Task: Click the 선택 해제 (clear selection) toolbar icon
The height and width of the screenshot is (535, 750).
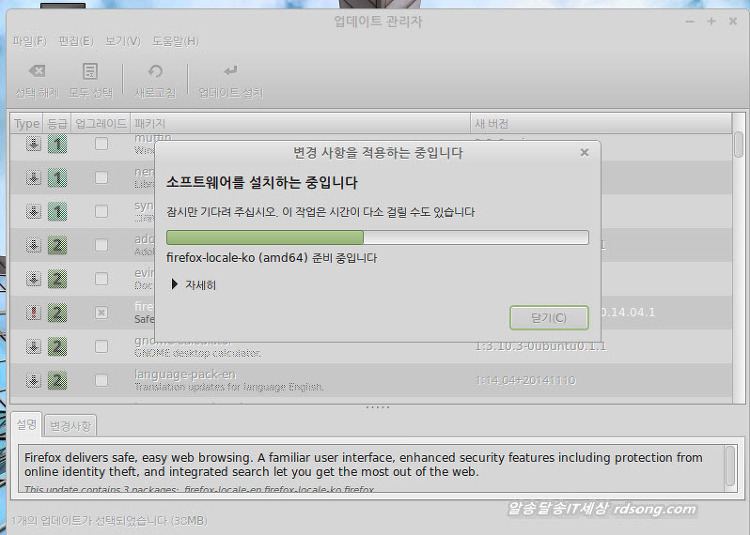Action: pos(37,72)
